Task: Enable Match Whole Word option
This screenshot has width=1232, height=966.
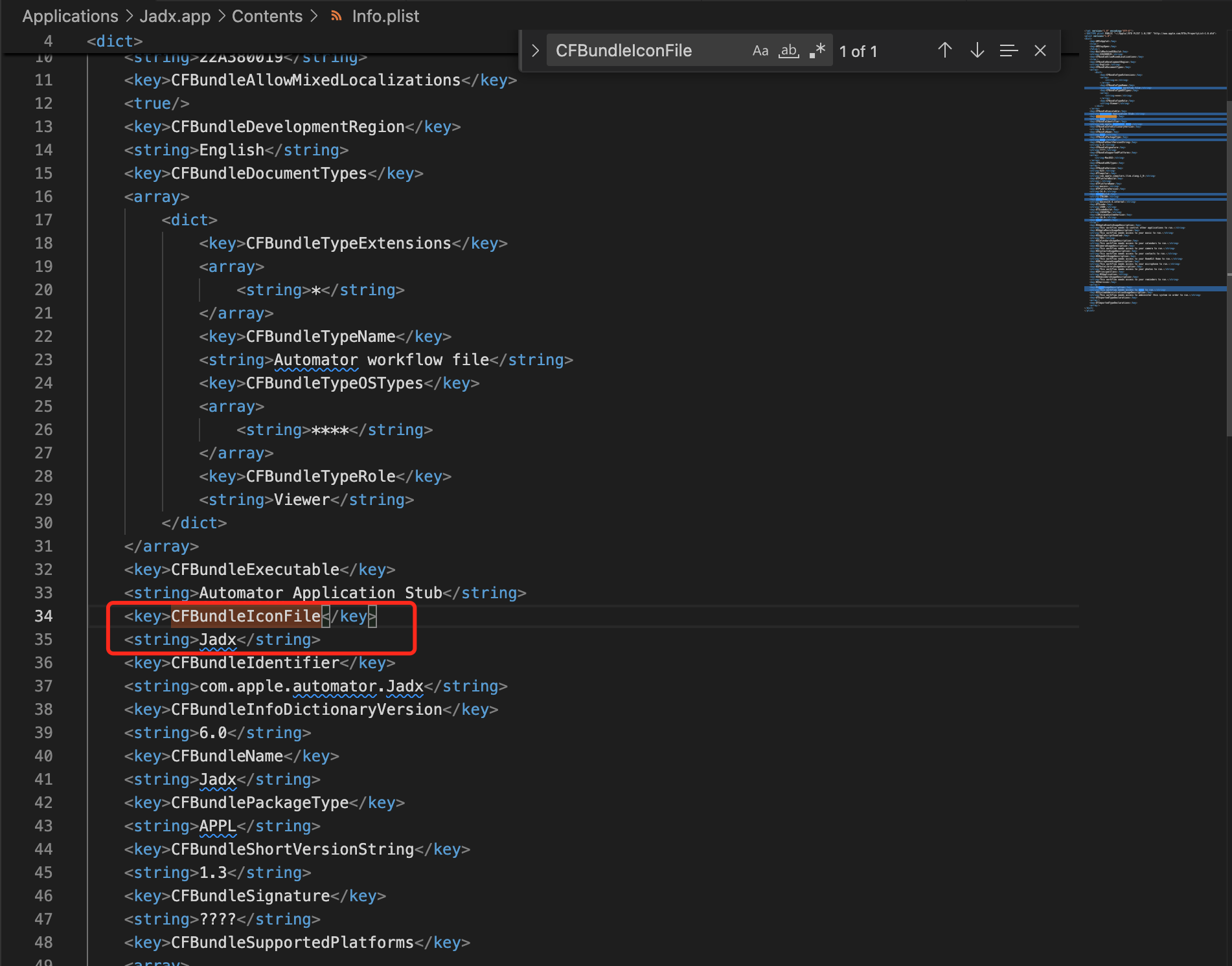Action: tap(788, 51)
